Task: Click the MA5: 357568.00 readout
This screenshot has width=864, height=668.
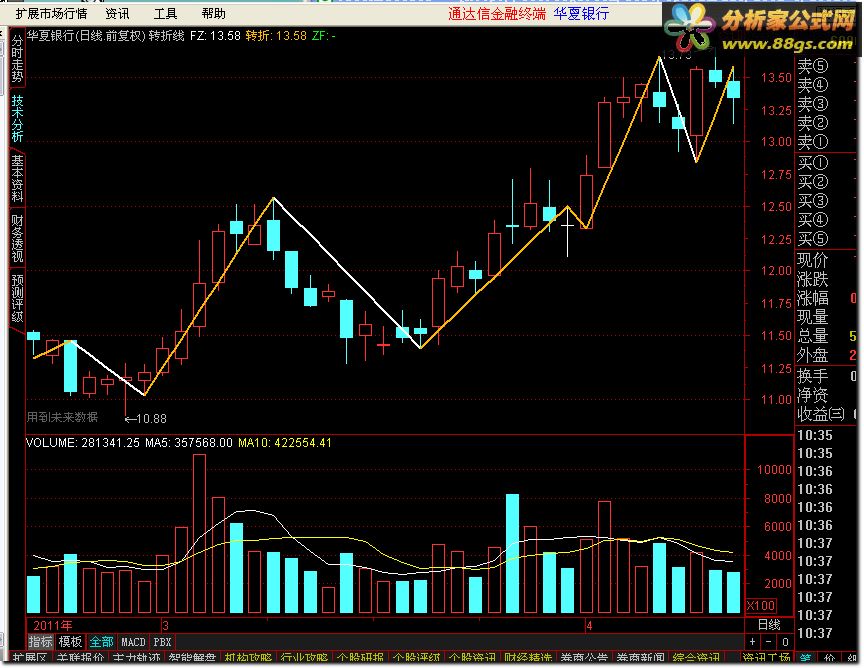Action: (x=189, y=443)
